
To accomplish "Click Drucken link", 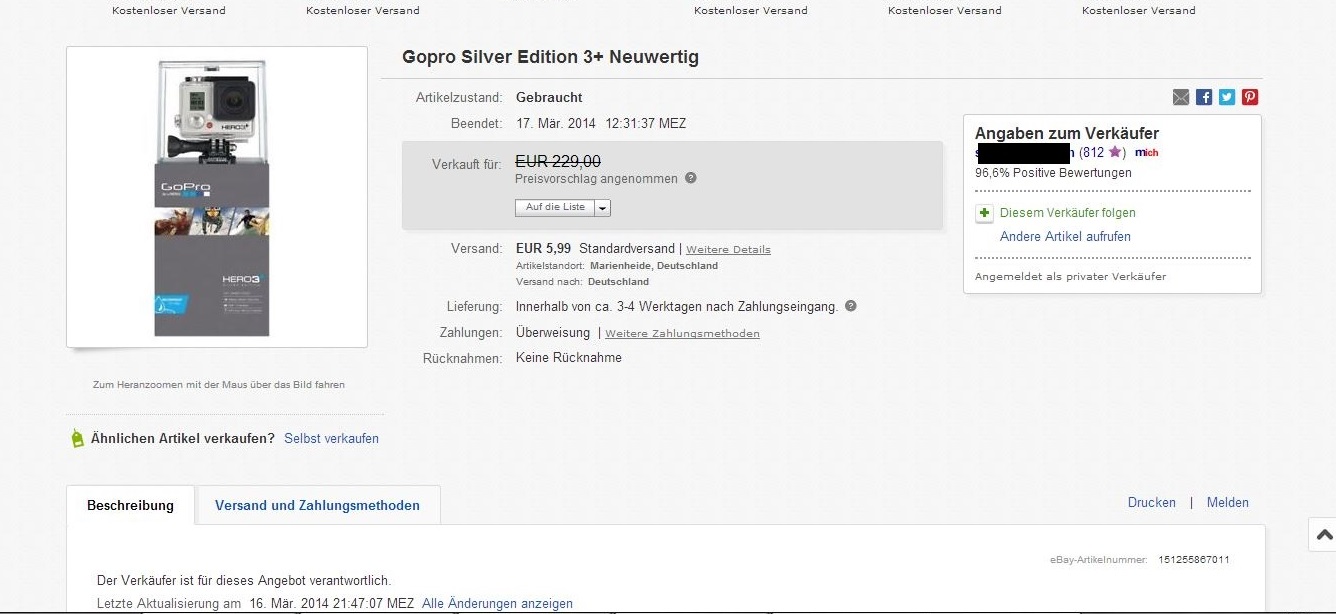I will point(1152,503).
